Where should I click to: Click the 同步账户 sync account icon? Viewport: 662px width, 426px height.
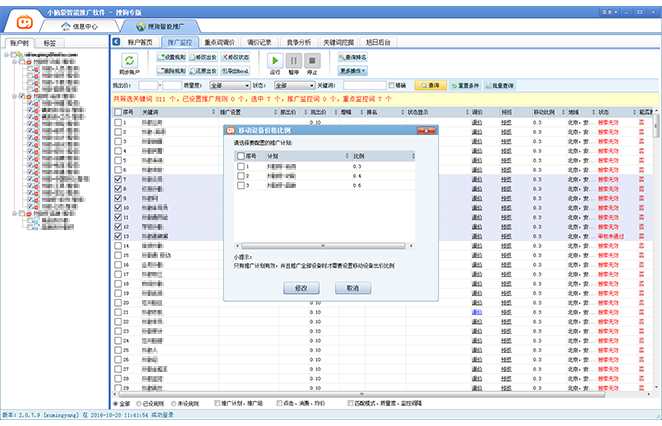[x=129, y=61]
